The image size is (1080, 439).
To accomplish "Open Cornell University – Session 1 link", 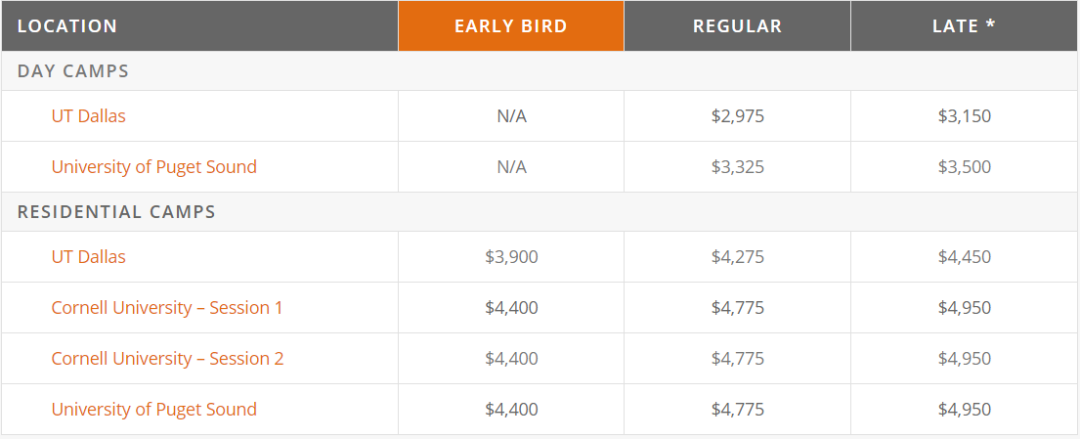I will (167, 308).
